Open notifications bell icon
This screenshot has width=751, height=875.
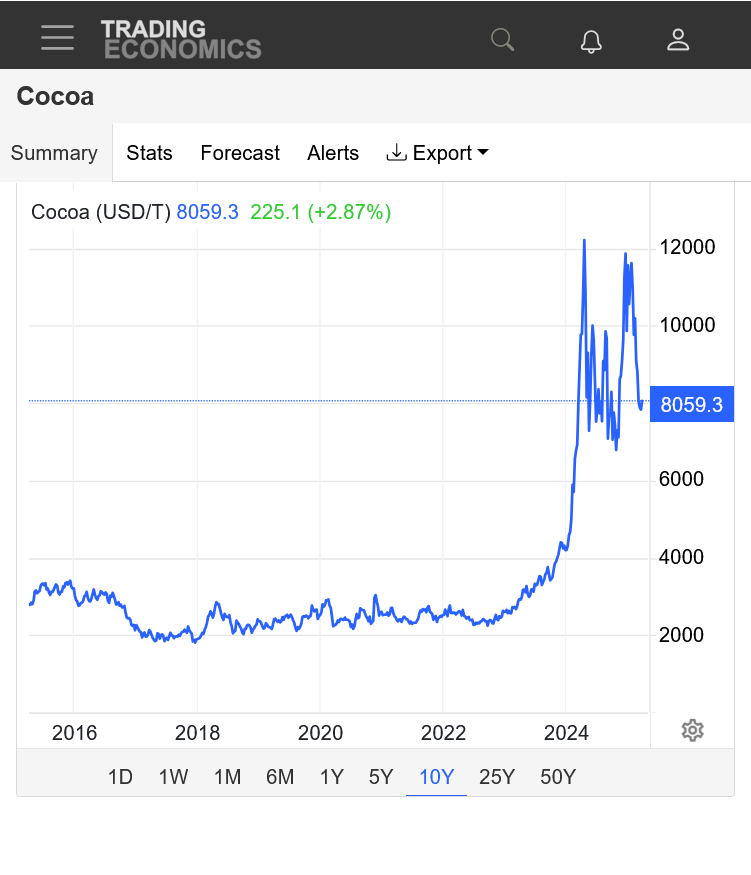click(591, 41)
